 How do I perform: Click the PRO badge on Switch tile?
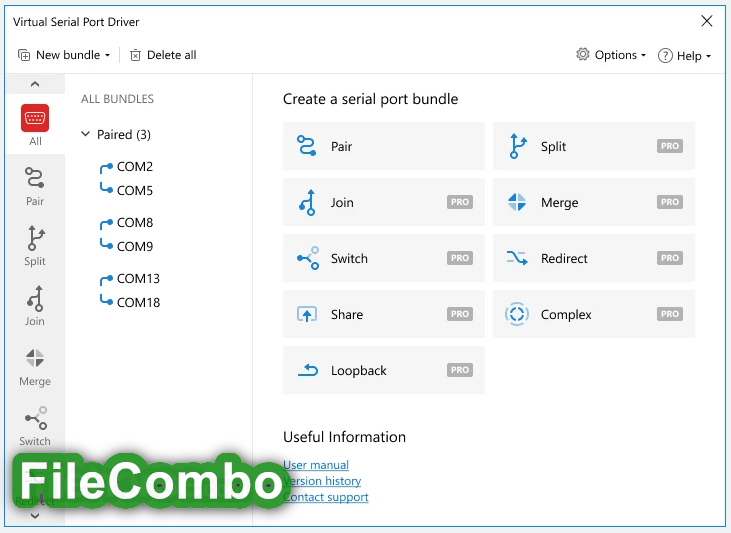(x=460, y=258)
